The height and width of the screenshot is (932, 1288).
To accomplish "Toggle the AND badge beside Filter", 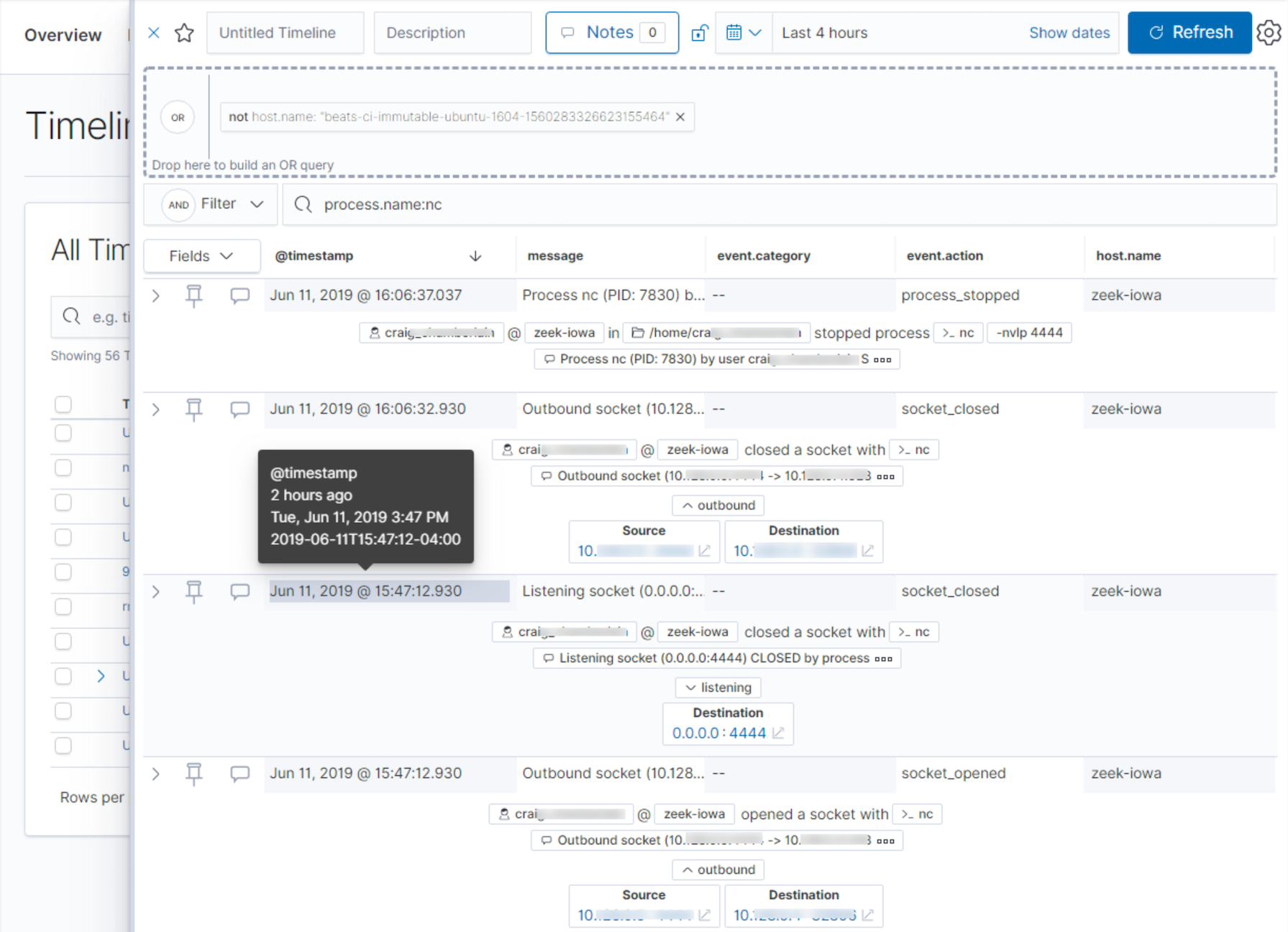I will [x=178, y=205].
